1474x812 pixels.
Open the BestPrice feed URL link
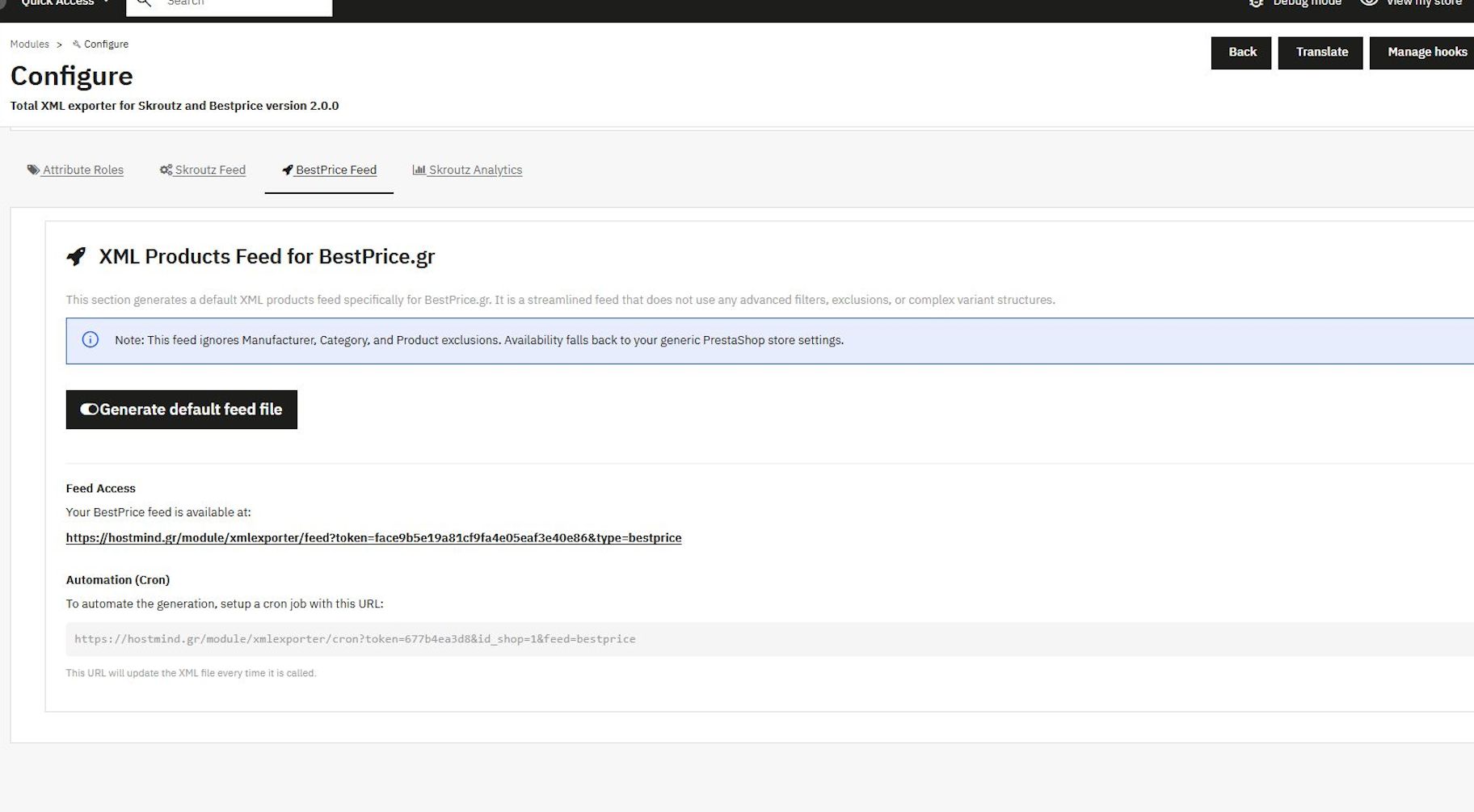pyautogui.click(x=373, y=538)
